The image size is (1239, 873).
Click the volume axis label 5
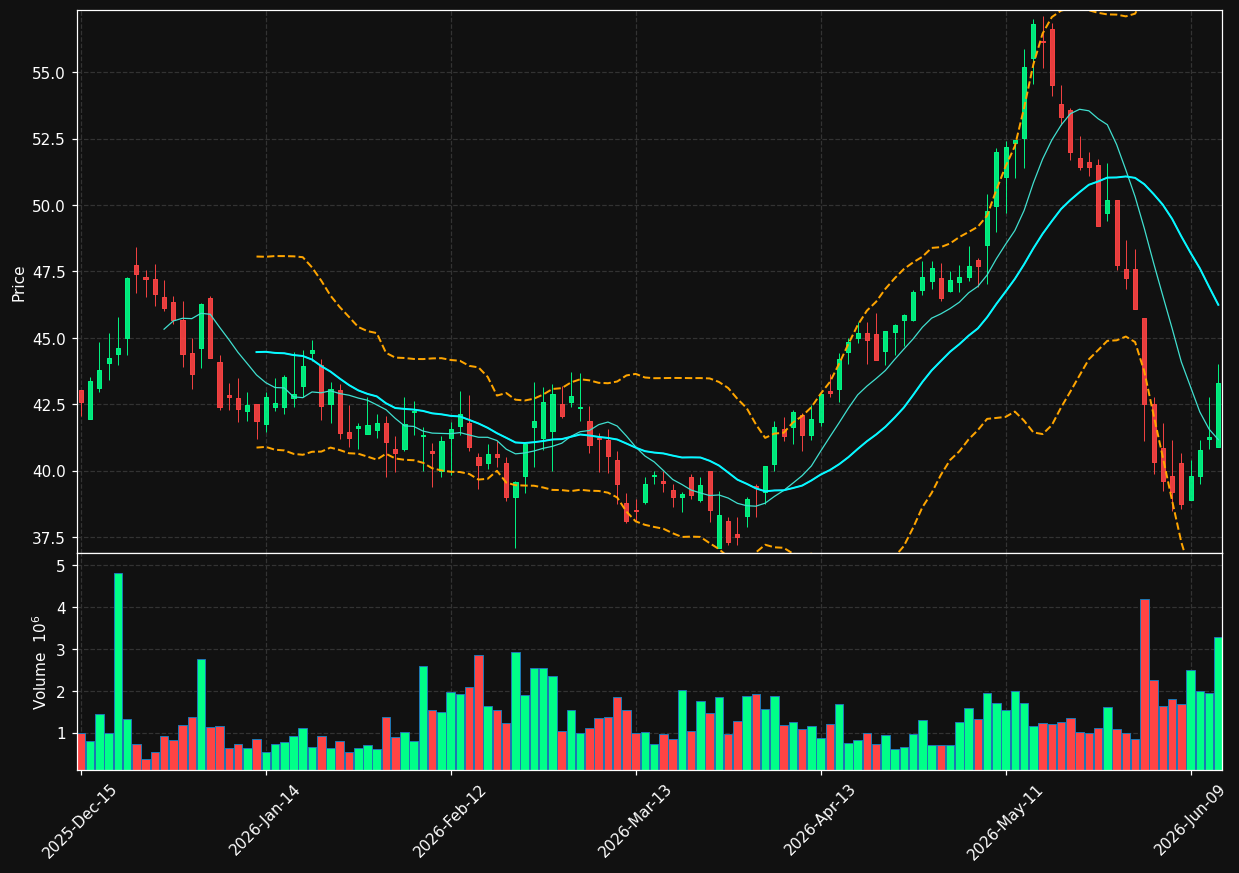click(63, 566)
